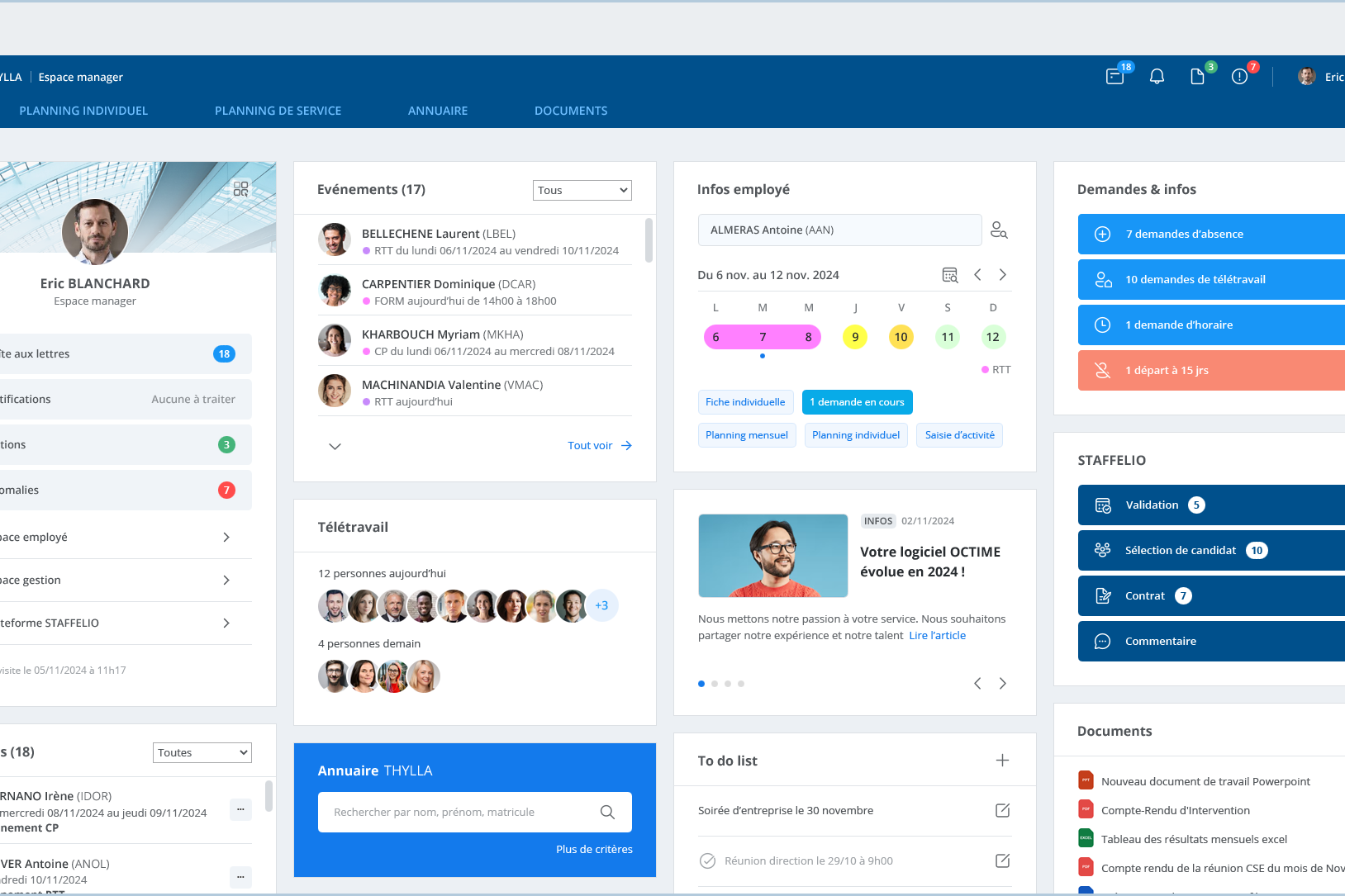1345x896 pixels.
Task: Click the QR code icon on profile card
Action: [x=240, y=189]
